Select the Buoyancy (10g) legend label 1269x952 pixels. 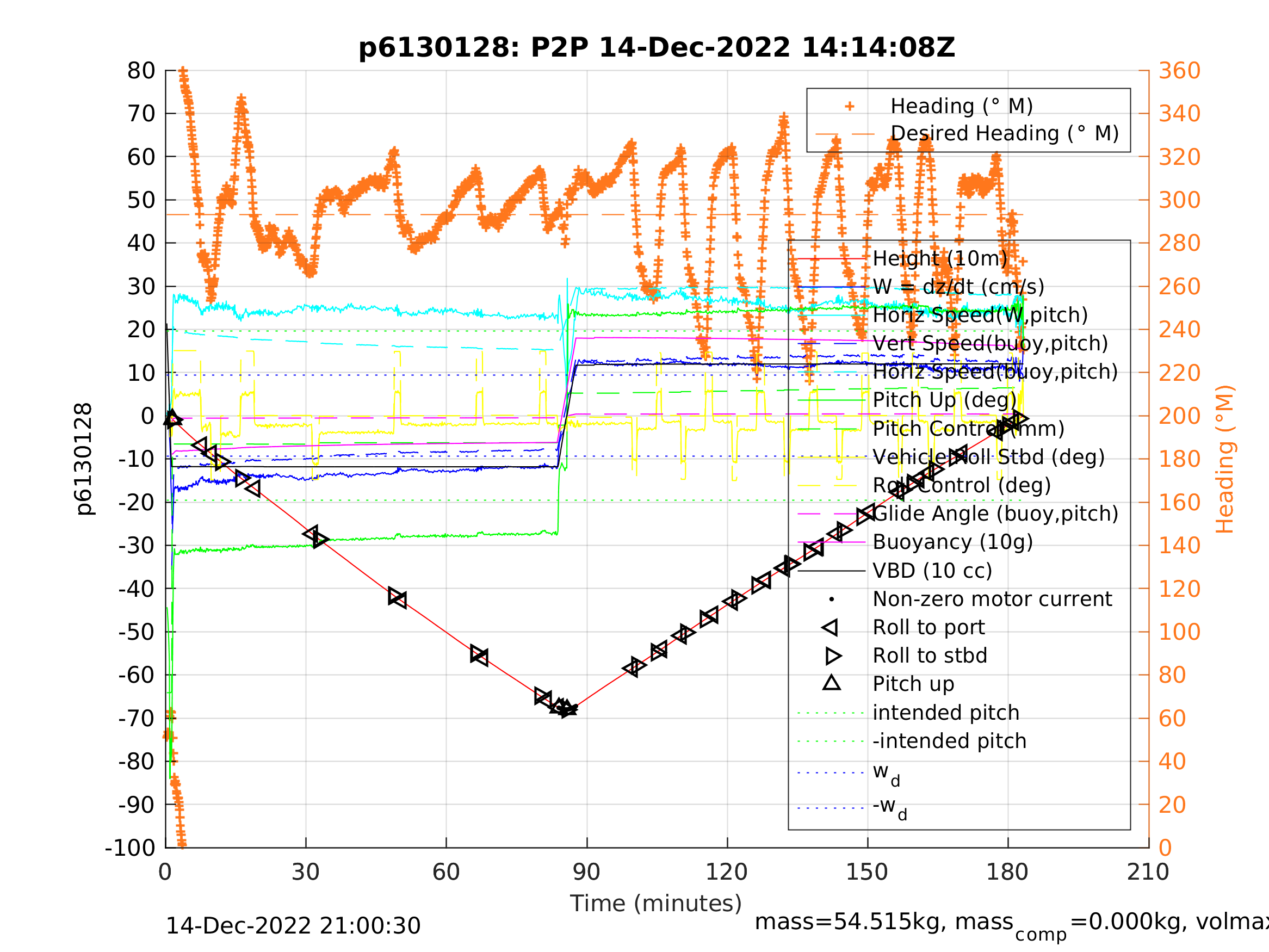(953, 542)
